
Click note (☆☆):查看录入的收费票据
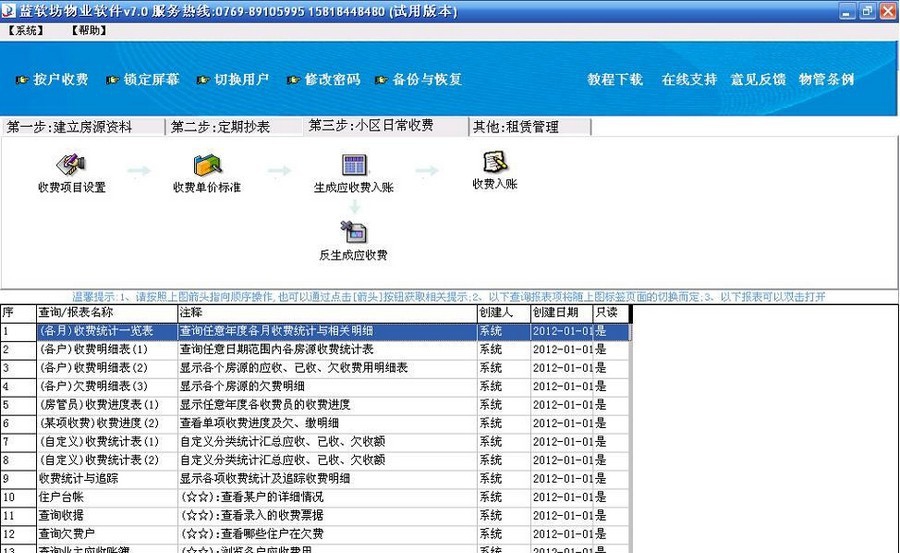pyautogui.click(x=252, y=515)
